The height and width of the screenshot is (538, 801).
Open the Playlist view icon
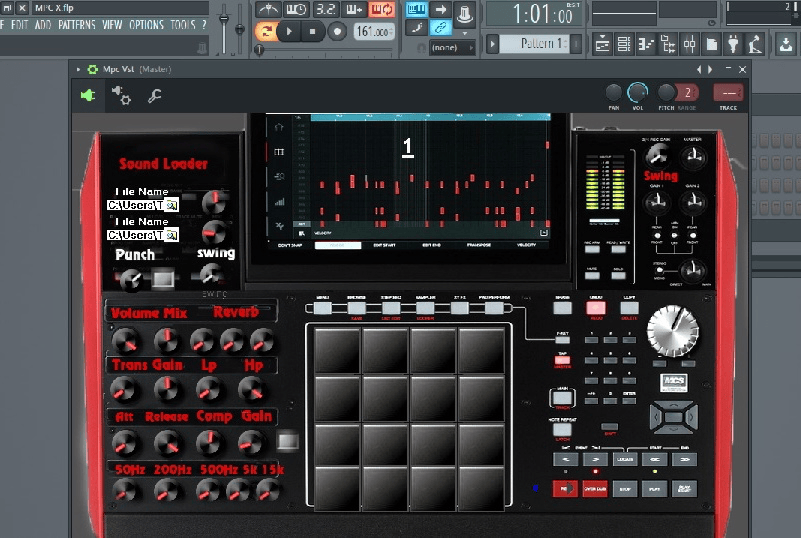602,44
